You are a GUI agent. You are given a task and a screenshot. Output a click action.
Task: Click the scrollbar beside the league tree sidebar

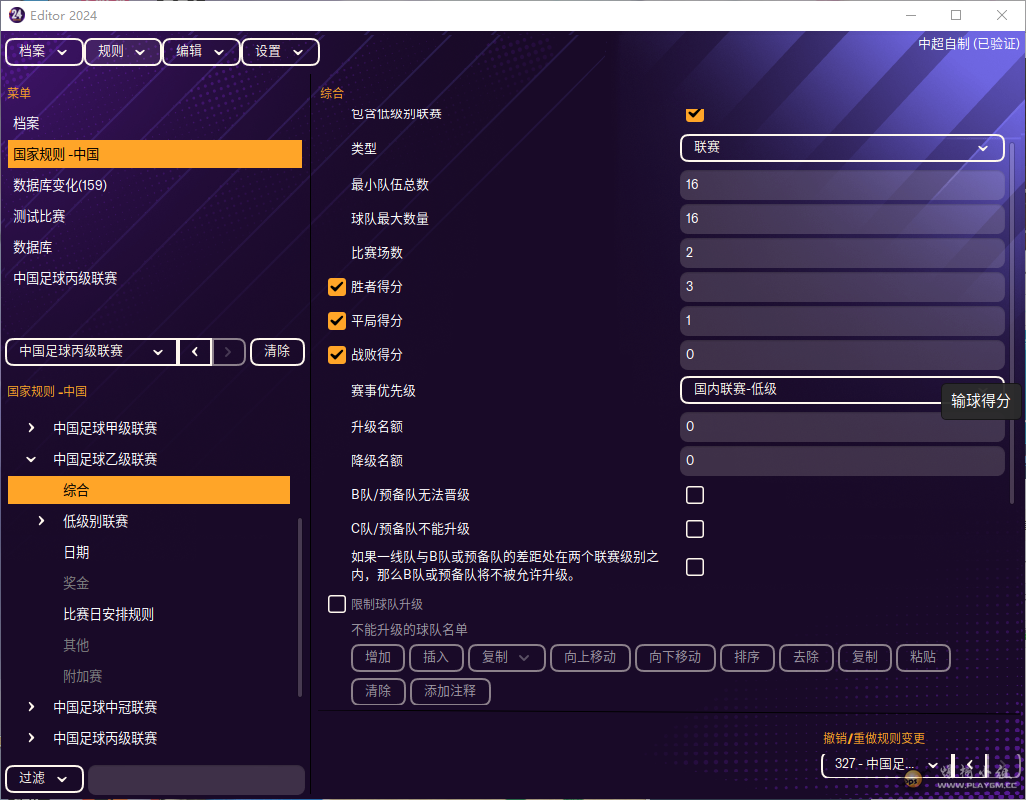coord(299,600)
